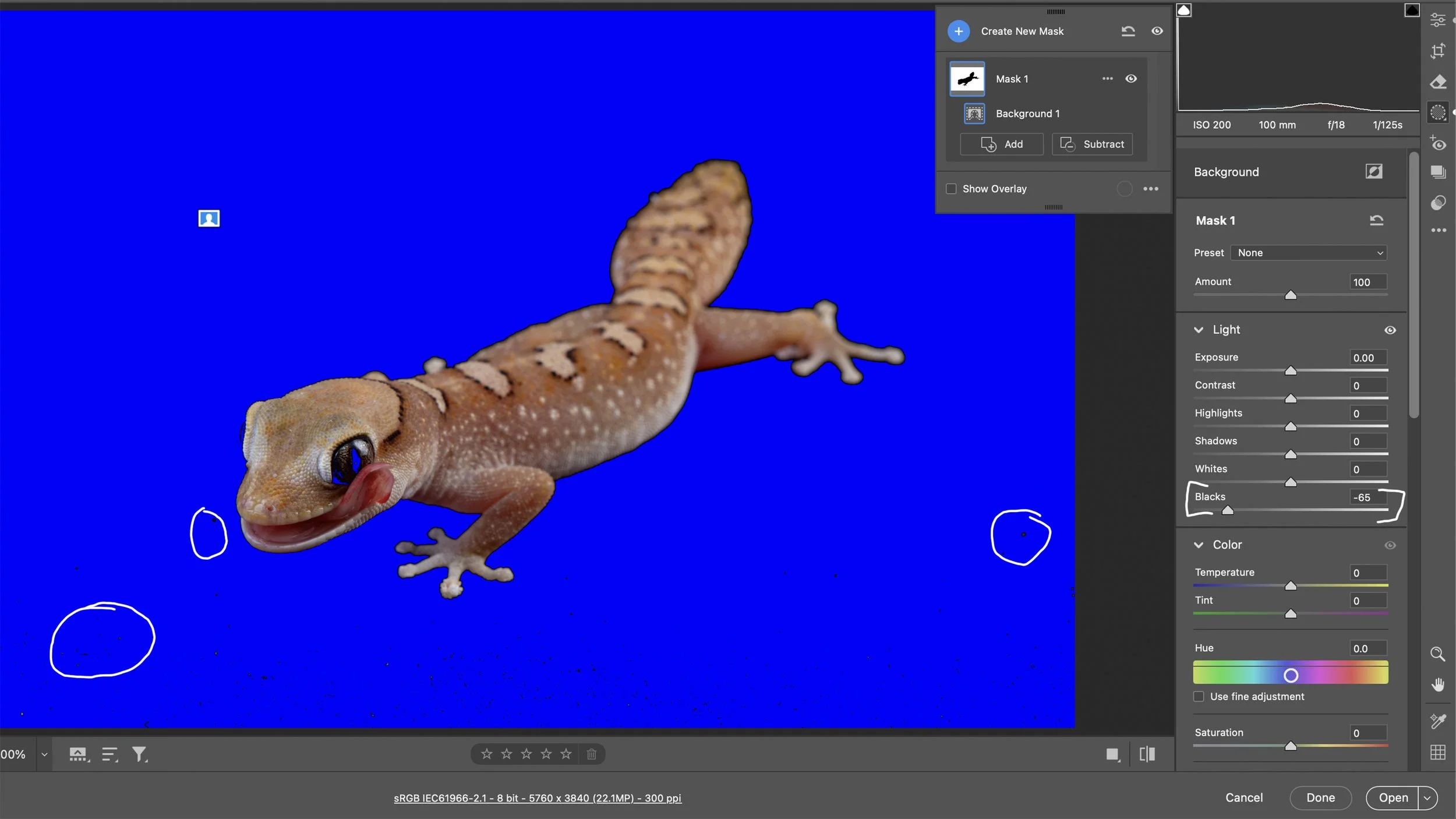Collapse the Color adjustments section
The width and height of the screenshot is (1456, 819).
click(x=1200, y=545)
